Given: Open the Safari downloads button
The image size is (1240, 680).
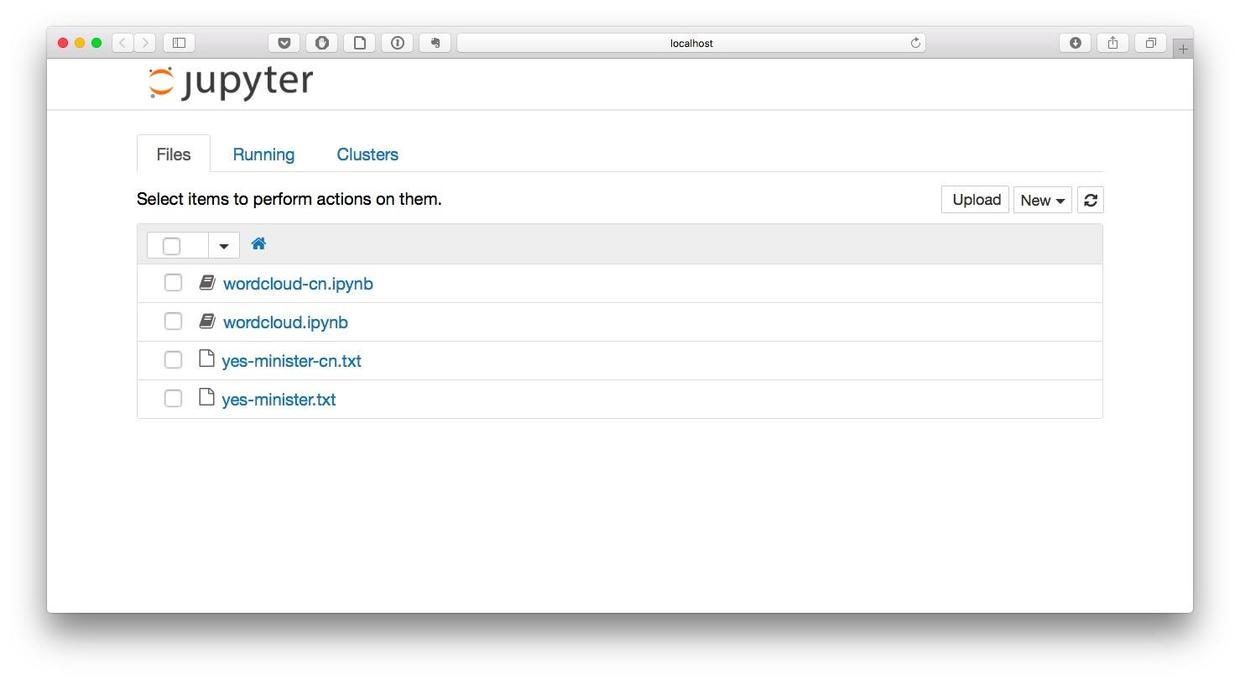Looking at the screenshot, I should tap(1075, 43).
